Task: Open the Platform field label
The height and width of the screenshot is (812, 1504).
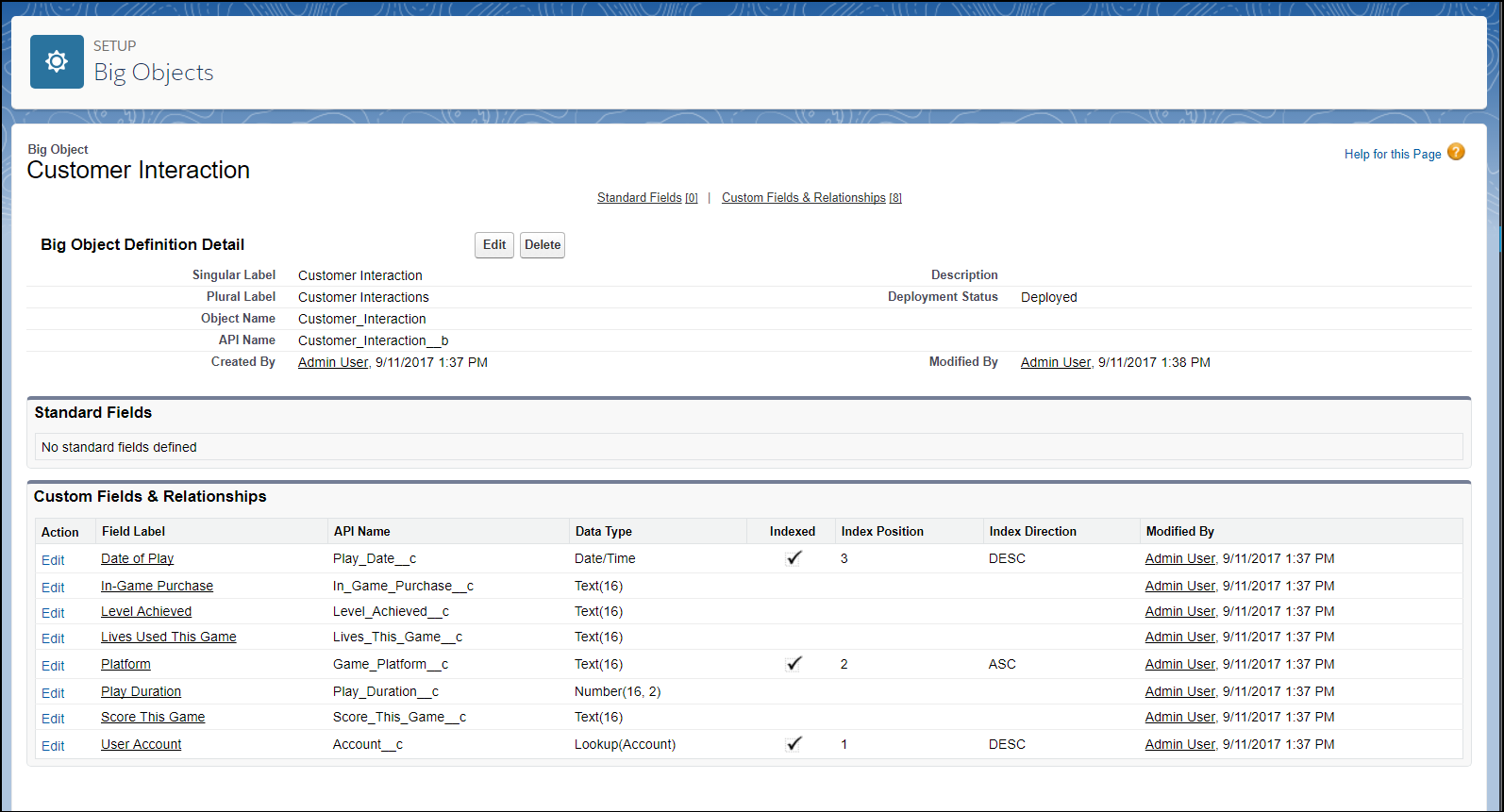Action: coord(125,665)
